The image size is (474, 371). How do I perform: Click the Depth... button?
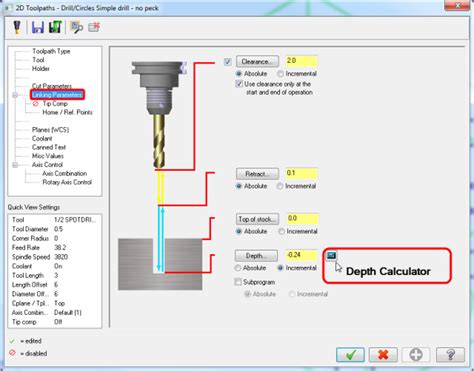coord(256,256)
